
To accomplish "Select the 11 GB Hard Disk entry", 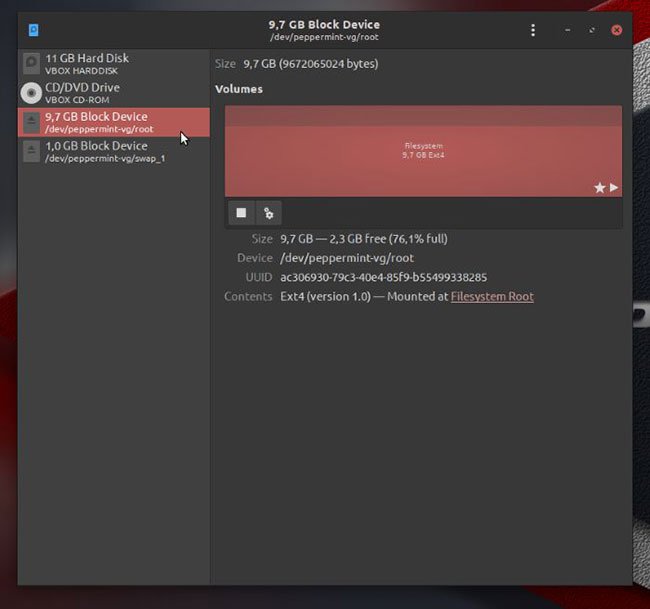I will coord(114,64).
